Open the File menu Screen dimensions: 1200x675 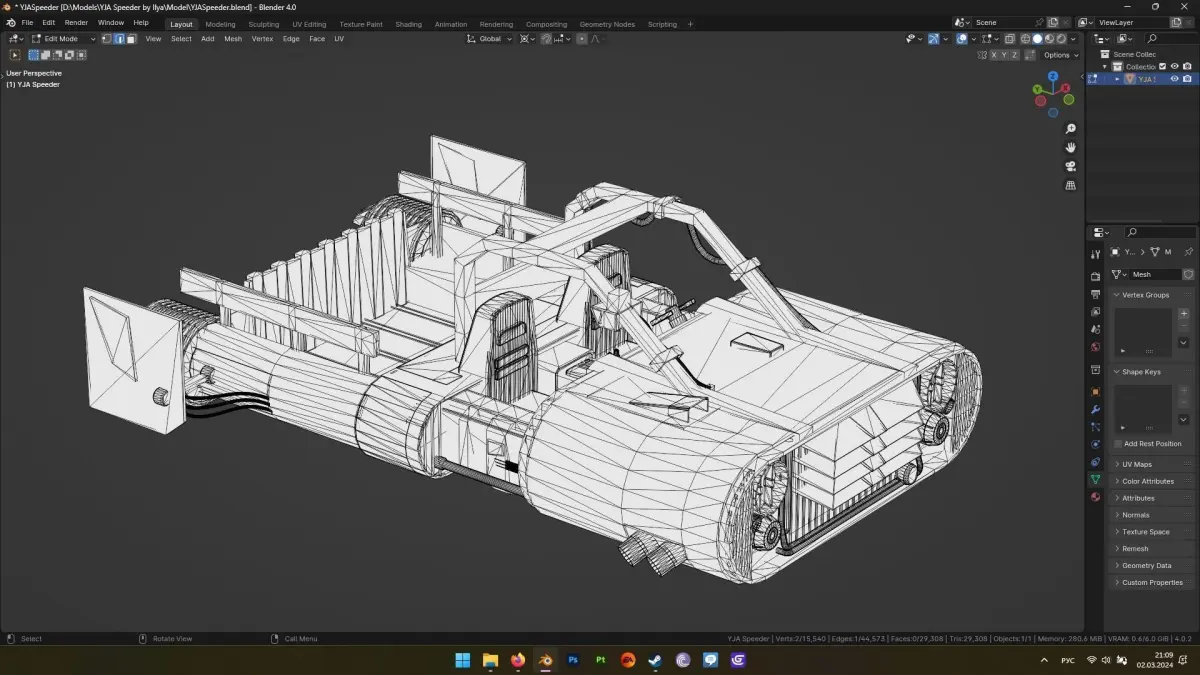27,22
